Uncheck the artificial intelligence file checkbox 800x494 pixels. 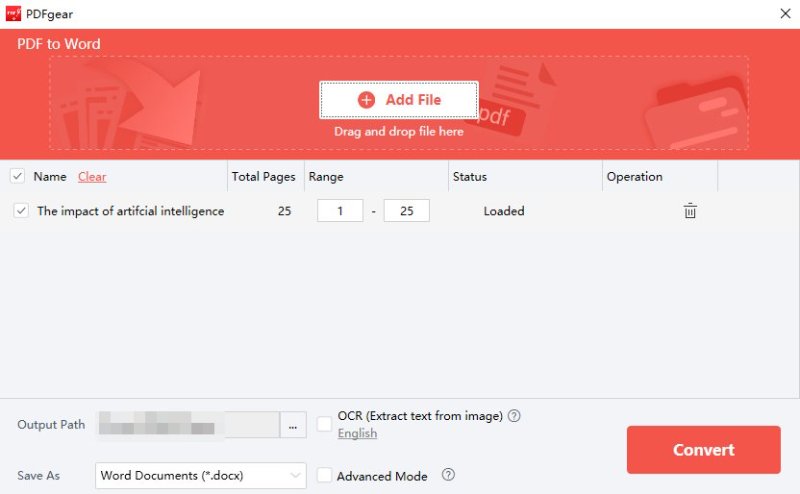click(21, 211)
